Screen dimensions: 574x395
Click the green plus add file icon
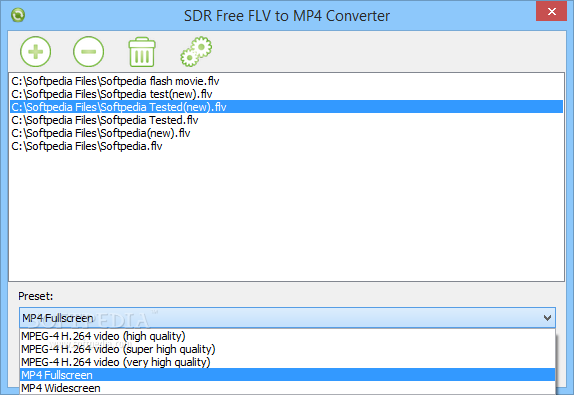36,52
